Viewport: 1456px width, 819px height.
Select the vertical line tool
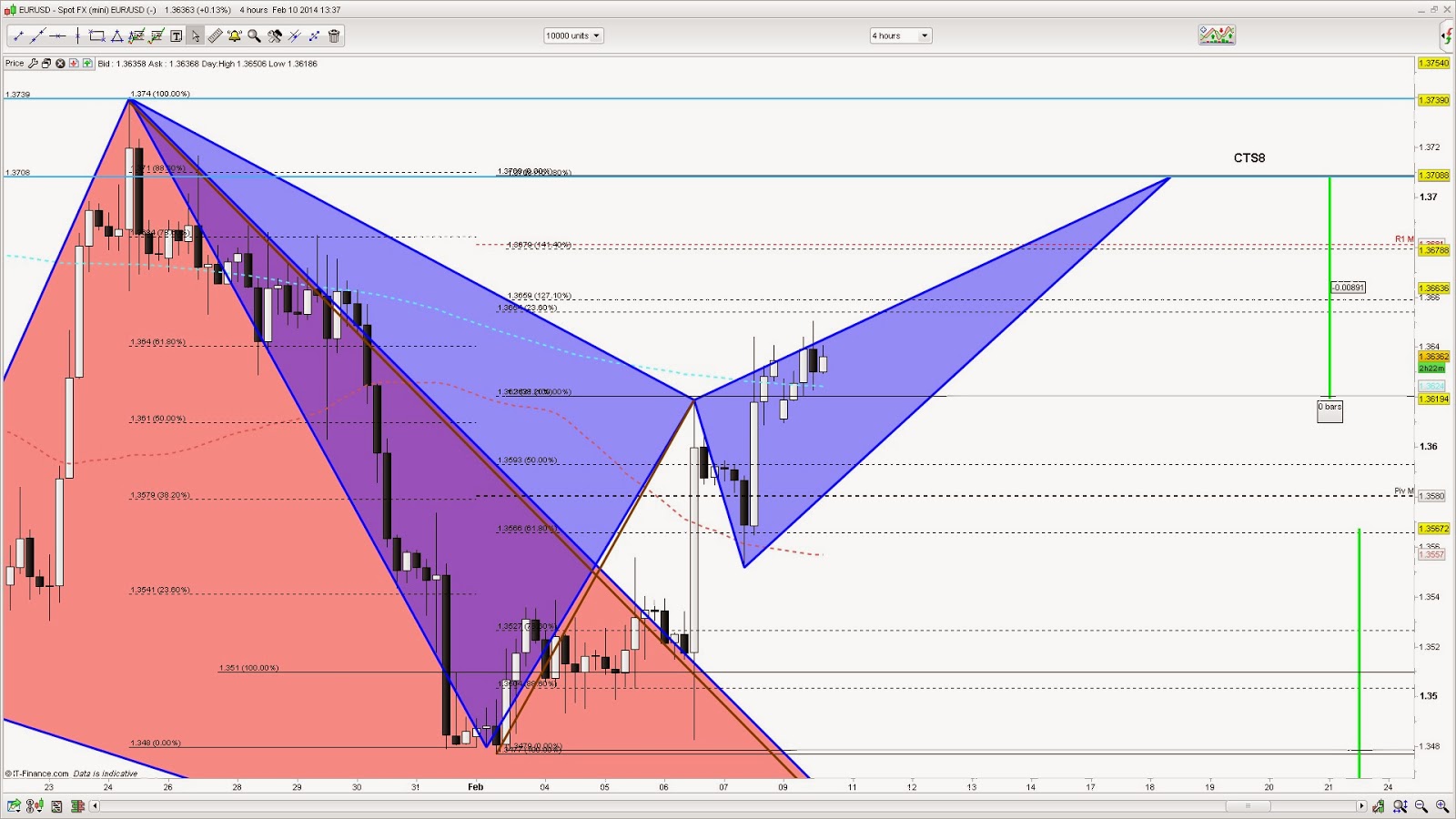[x=77, y=36]
